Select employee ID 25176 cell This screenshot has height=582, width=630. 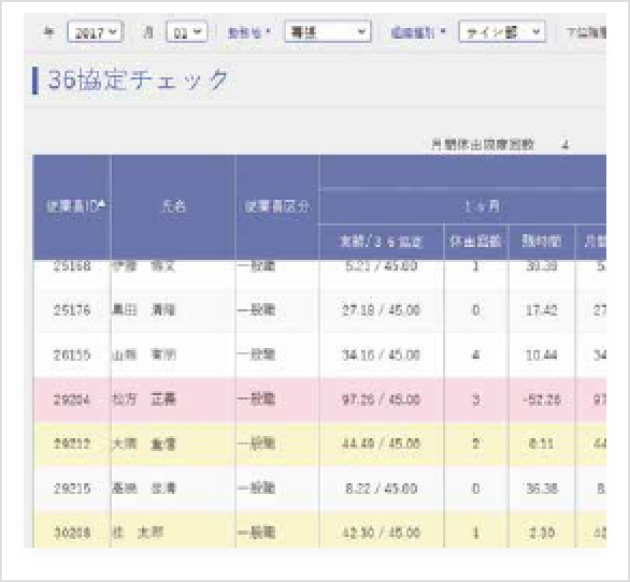[72, 310]
